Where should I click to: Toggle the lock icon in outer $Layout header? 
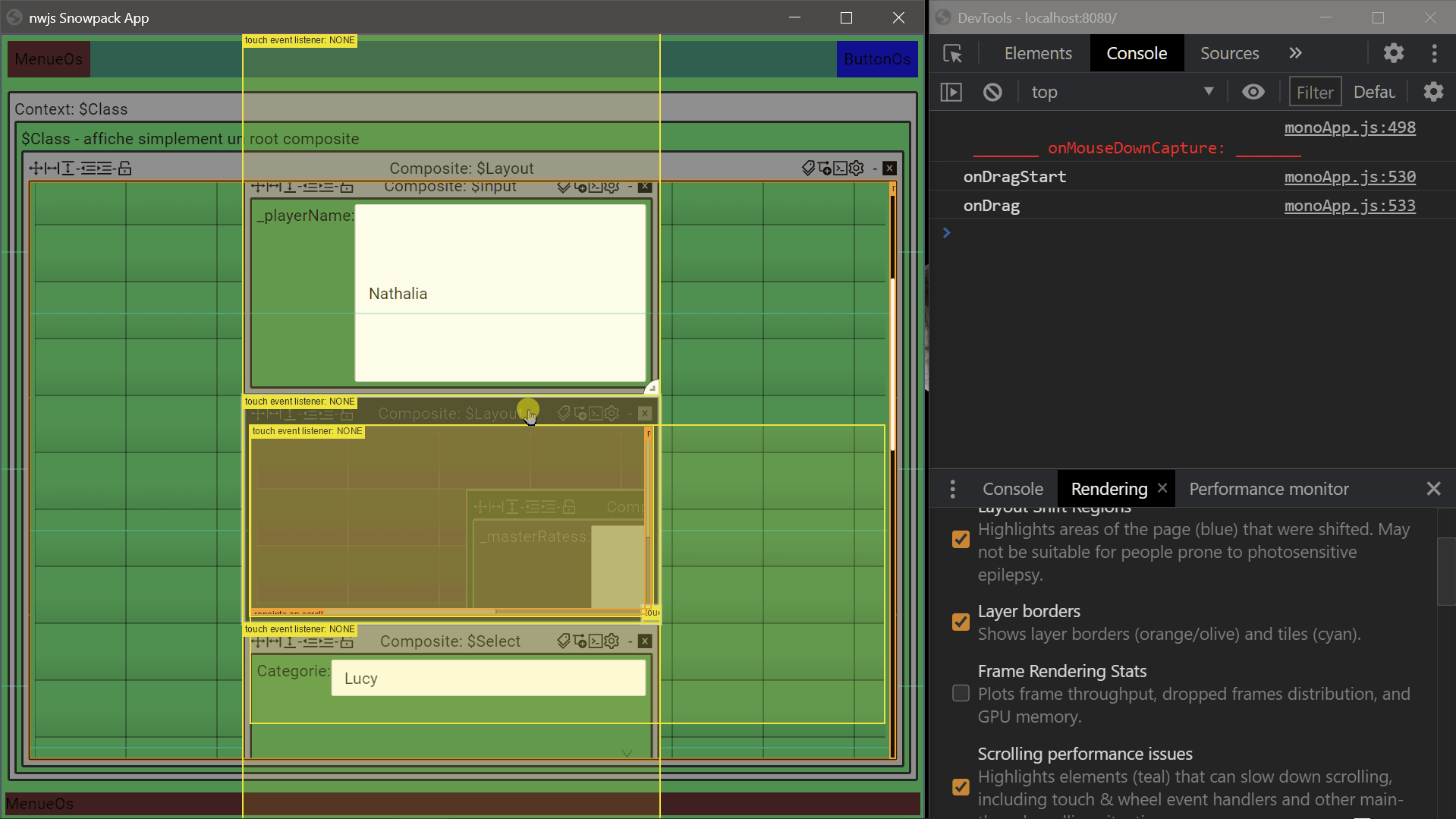pos(125,169)
